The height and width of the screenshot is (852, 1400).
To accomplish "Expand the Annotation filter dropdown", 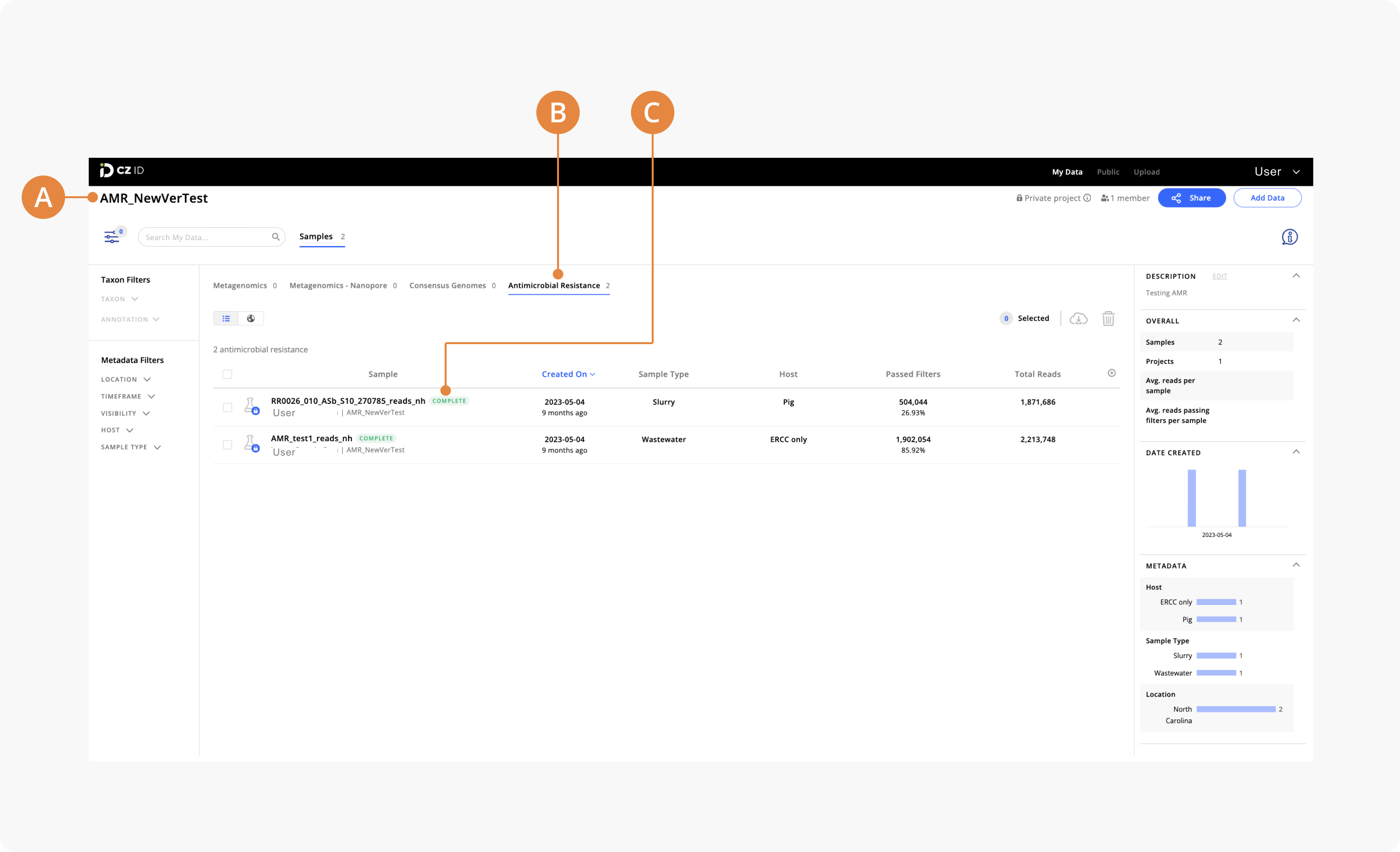I will click(130, 319).
